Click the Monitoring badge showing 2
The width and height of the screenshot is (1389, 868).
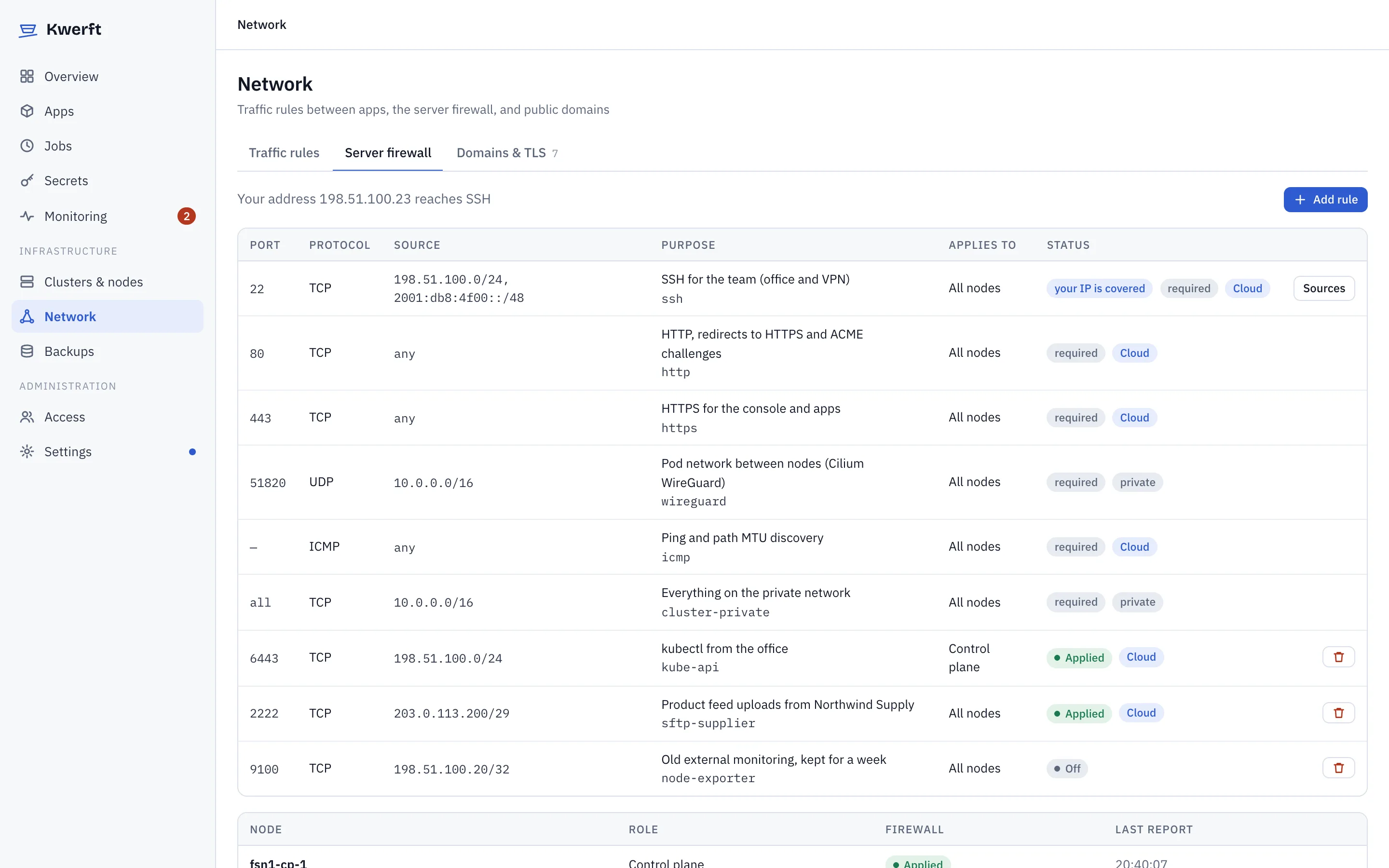[187, 216]
